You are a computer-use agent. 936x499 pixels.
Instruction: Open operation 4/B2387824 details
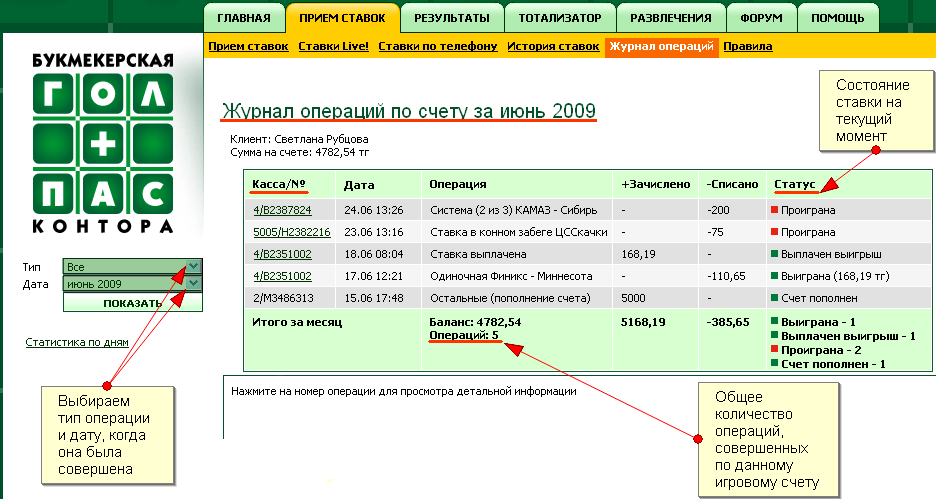point(282,210)
